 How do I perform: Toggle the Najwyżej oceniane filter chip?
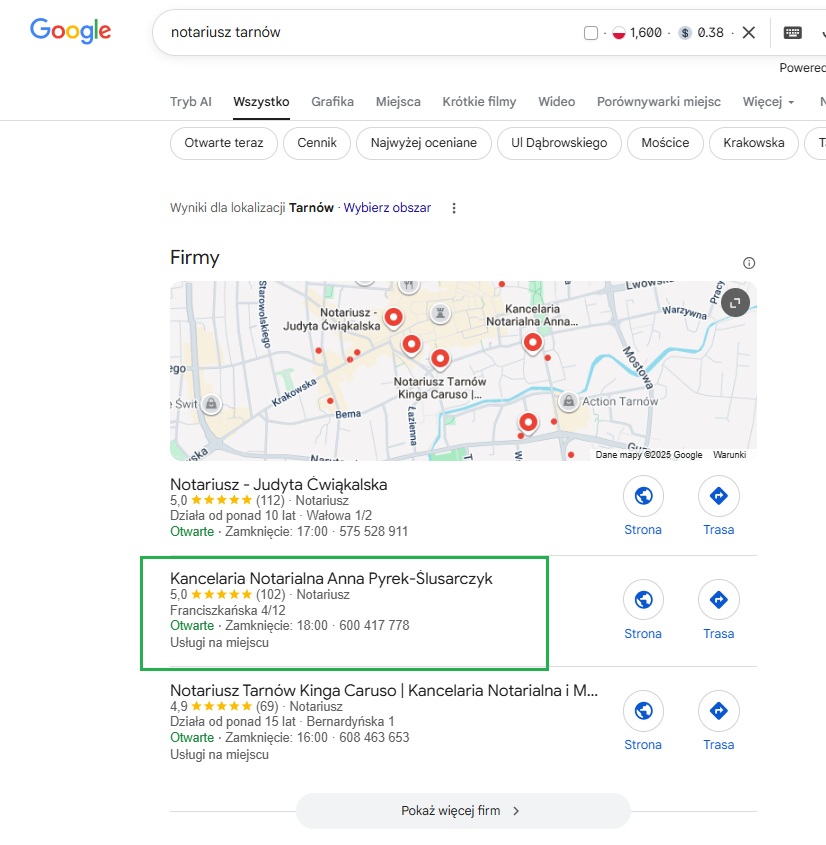pos(424,143)
